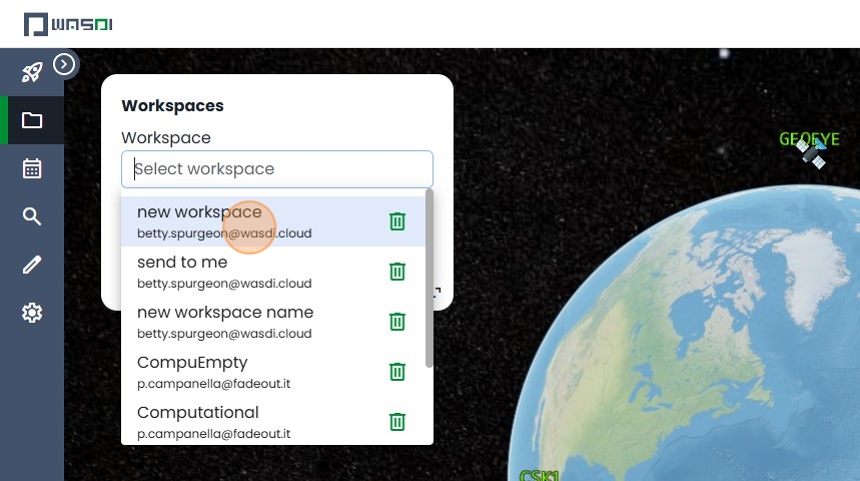Delete the Computational workspace
Screen dimensions: 860x481
(x=397, y=422)
